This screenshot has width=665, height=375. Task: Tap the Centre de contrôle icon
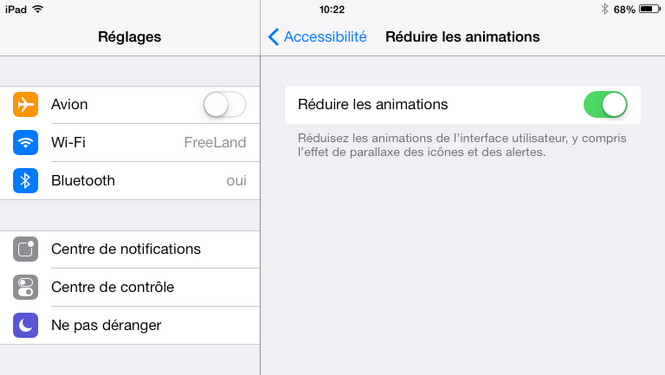click(x=25, y=287)
